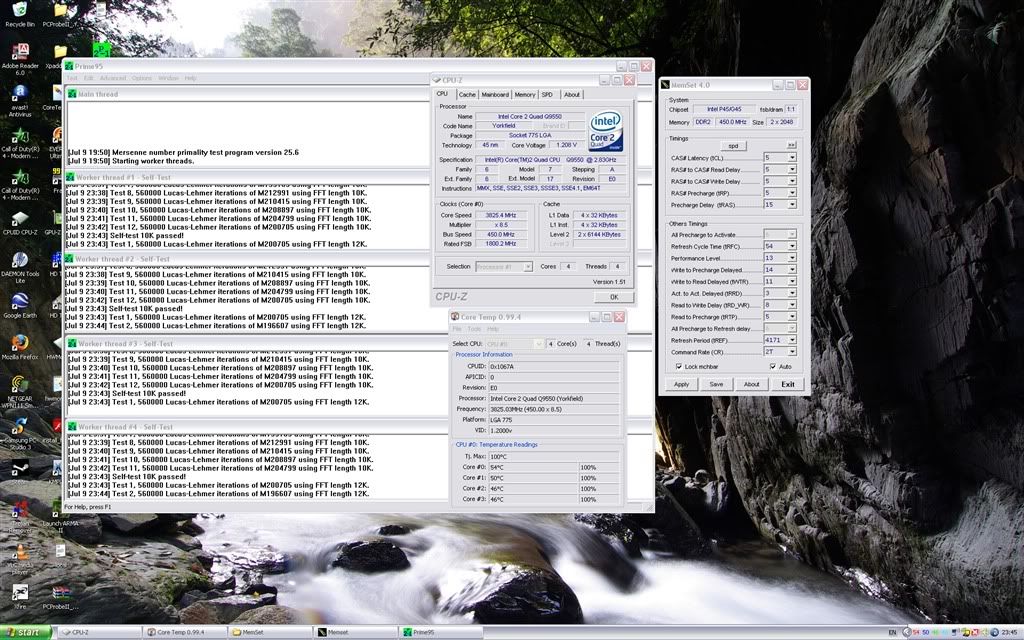Open the VLC media player desktop icon
The image size is (1024, 640).
click(x=20, y=558)
